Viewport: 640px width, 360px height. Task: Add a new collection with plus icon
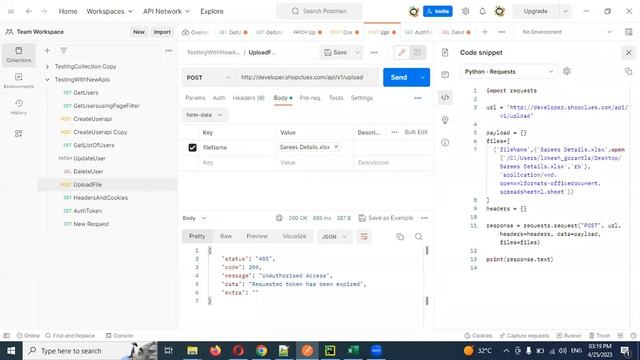[x=47, y=51]
